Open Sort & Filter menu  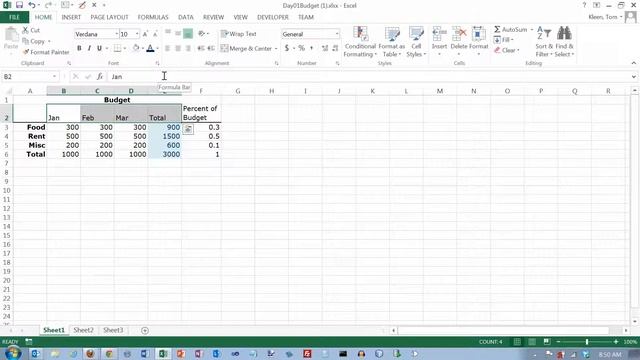point(544,42)
